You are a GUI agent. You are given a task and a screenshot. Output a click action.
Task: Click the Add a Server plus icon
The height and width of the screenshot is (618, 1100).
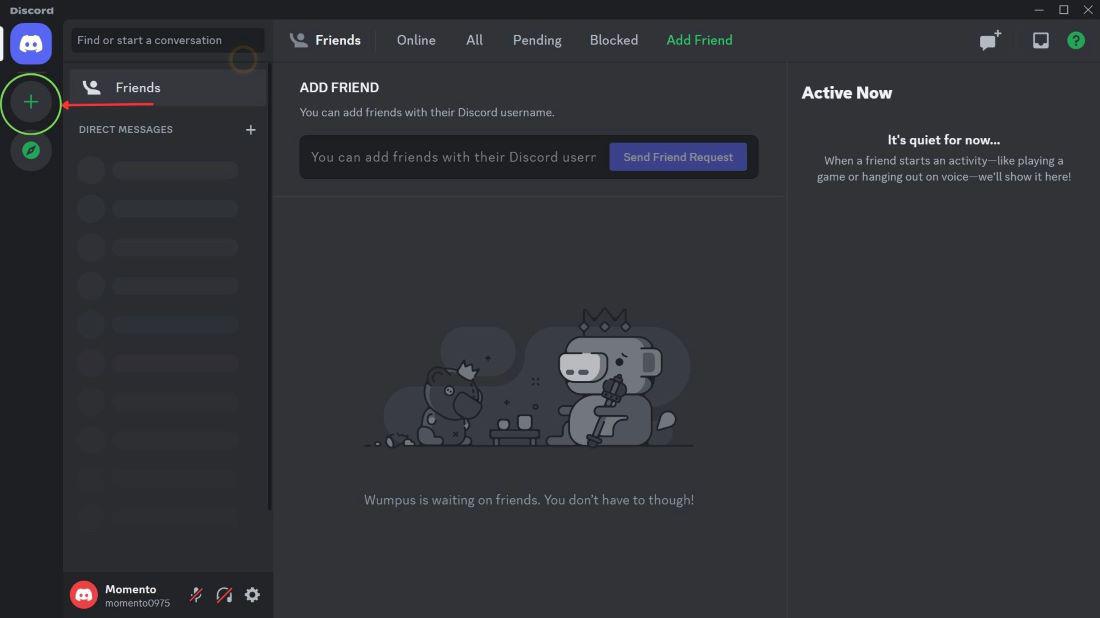[31, 102]
